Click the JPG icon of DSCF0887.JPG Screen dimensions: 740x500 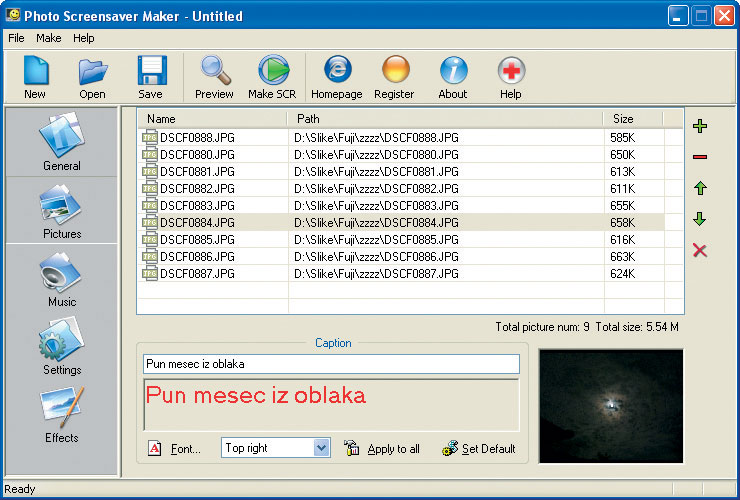(150, 273)
